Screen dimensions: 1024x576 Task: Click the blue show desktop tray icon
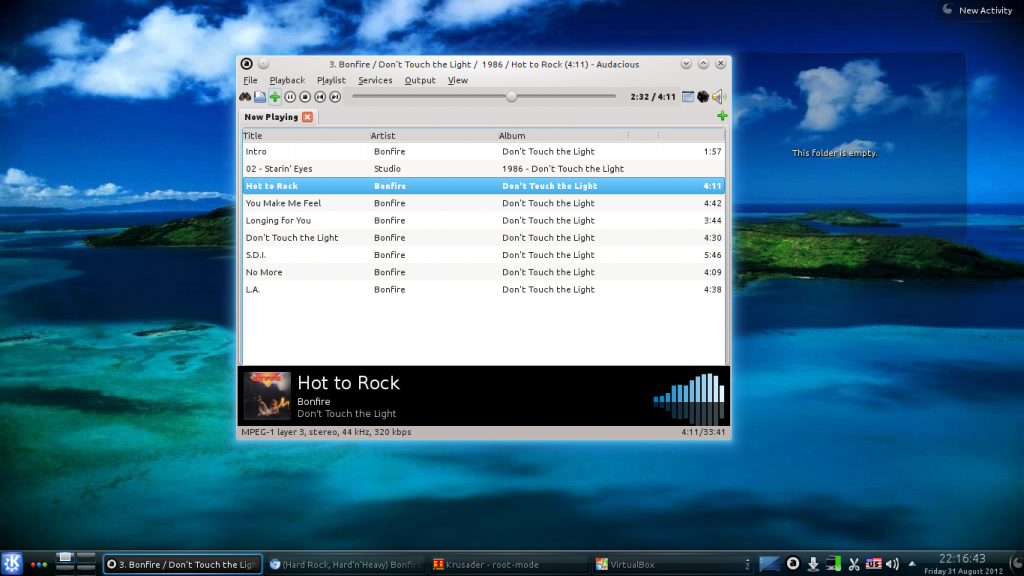pos(769,564)
